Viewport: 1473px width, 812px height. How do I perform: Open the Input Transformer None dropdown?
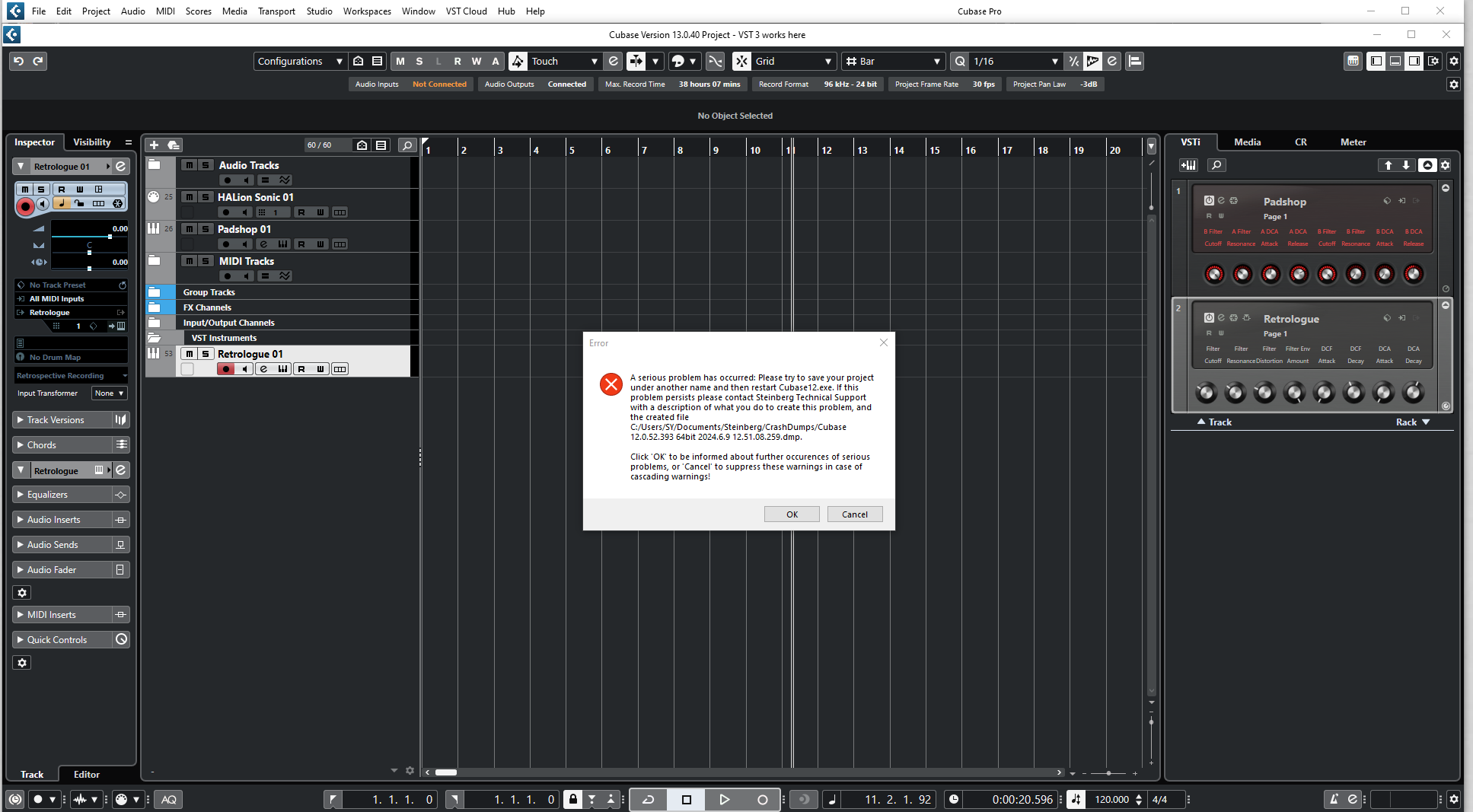[110, 393]
